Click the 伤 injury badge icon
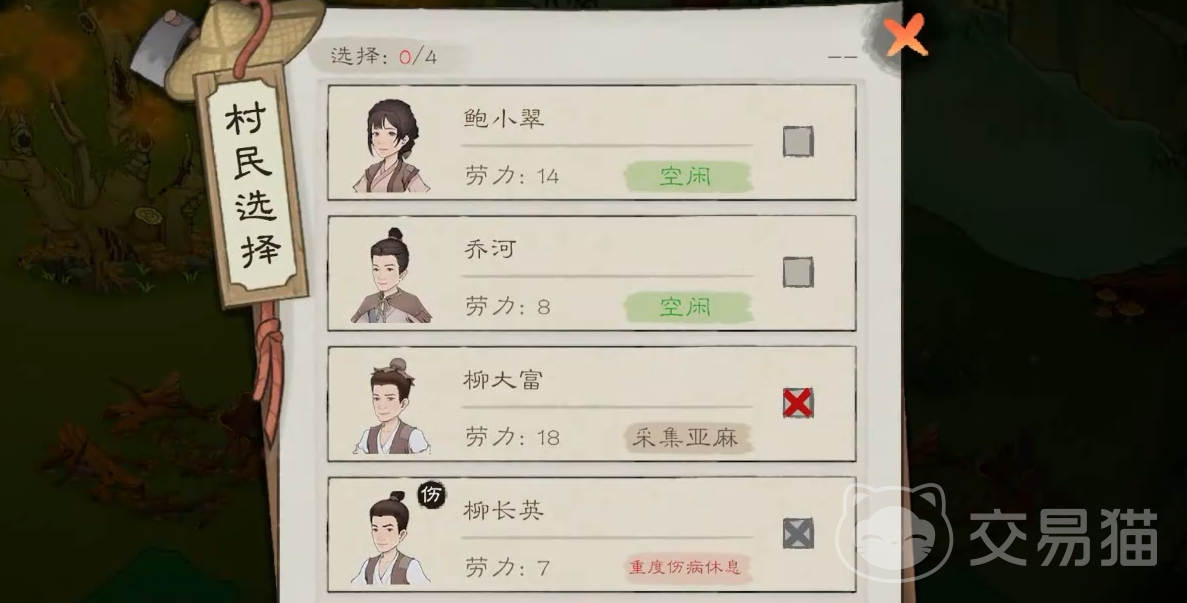The width and height of the screenshot is (1187, 603). [431, 496]
